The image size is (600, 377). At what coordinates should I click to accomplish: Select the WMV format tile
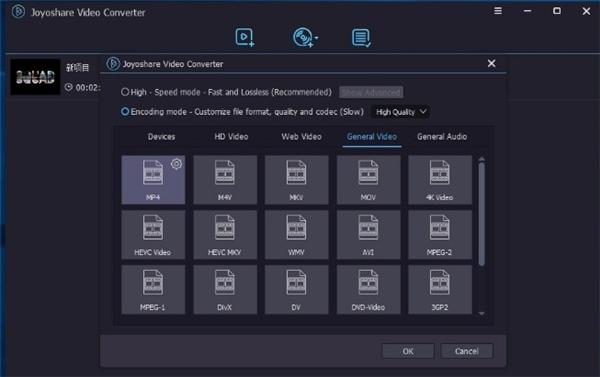297,235
